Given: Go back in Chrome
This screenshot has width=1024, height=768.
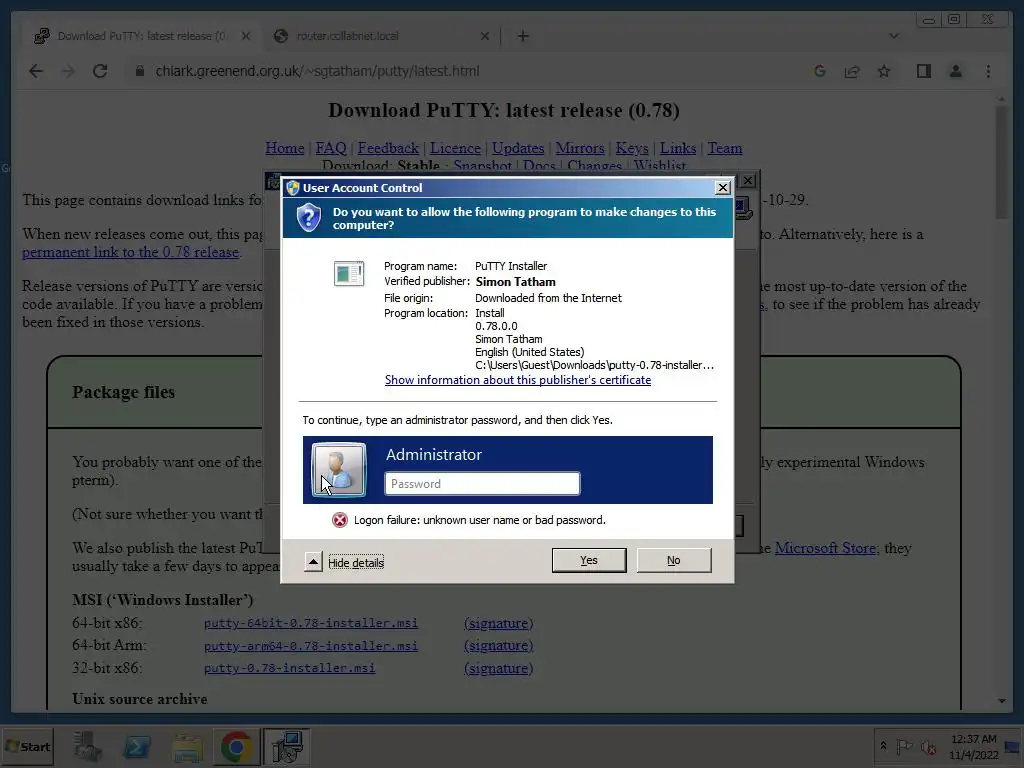Looking at the screenshot, I should (x=36, y=71).
